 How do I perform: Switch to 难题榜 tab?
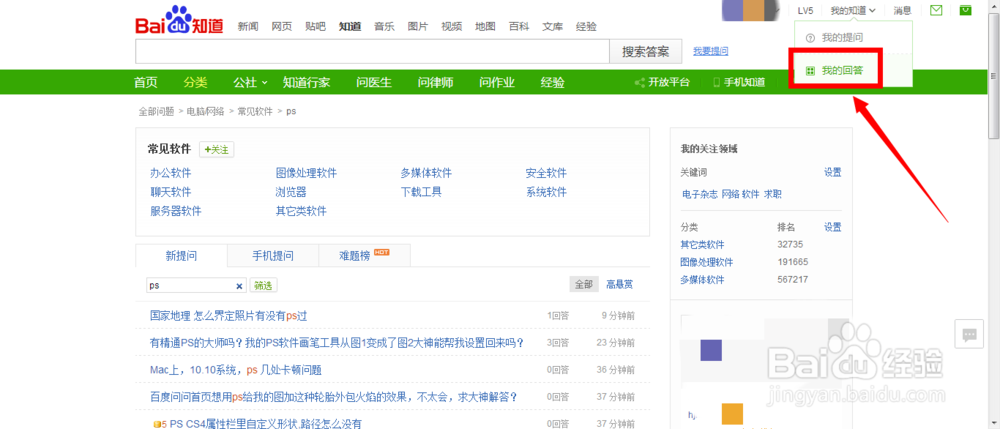364,256
